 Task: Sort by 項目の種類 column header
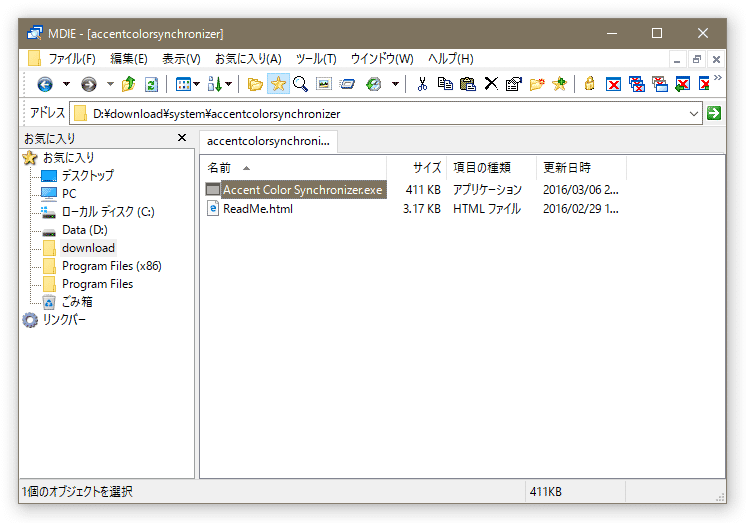[x=491, y=168]
